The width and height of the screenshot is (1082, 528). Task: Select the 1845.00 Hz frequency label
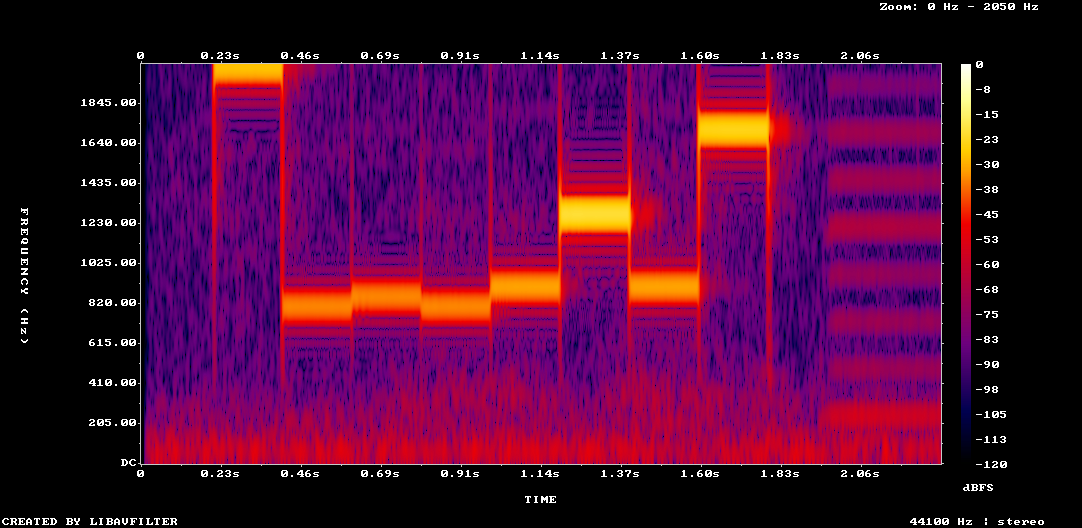(109, 104)
